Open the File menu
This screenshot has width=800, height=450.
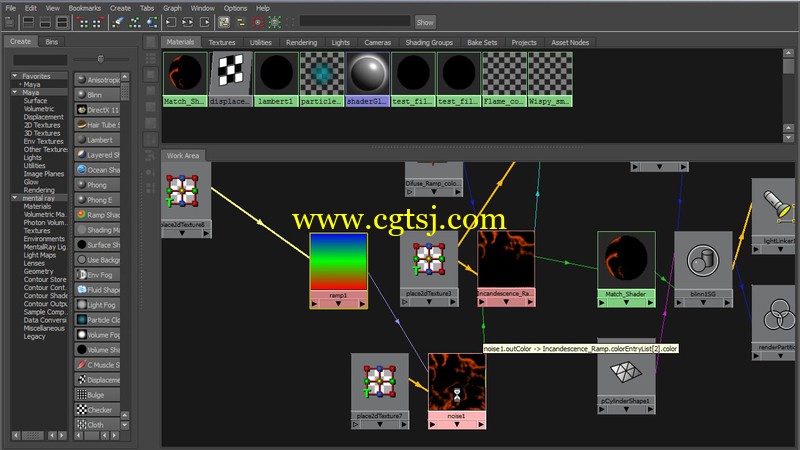tap(10, 8)
